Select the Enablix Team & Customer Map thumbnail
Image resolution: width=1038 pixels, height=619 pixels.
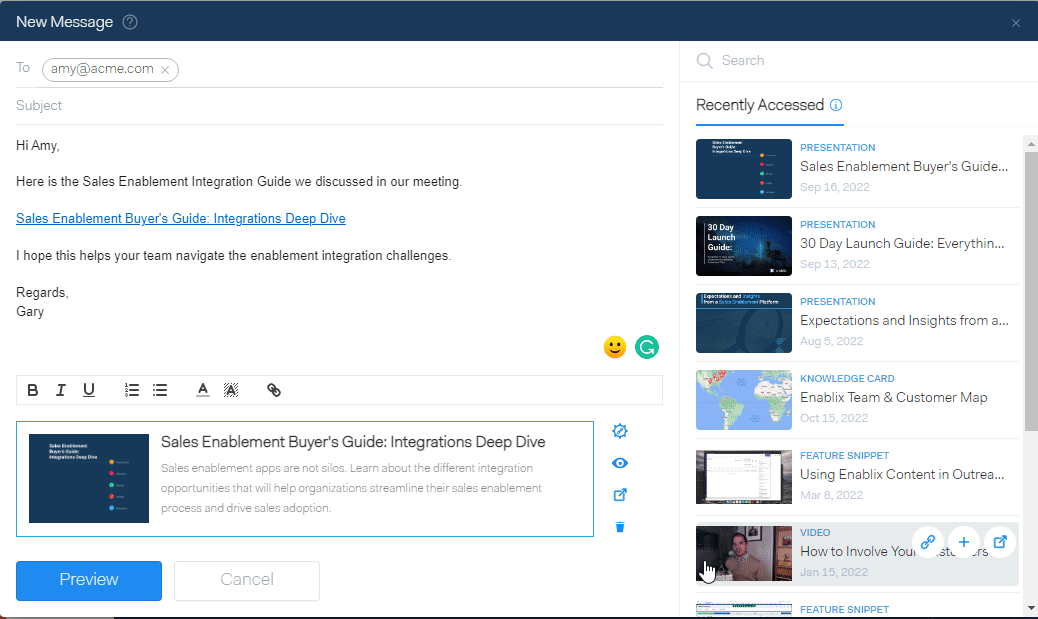tap(743, 400)
